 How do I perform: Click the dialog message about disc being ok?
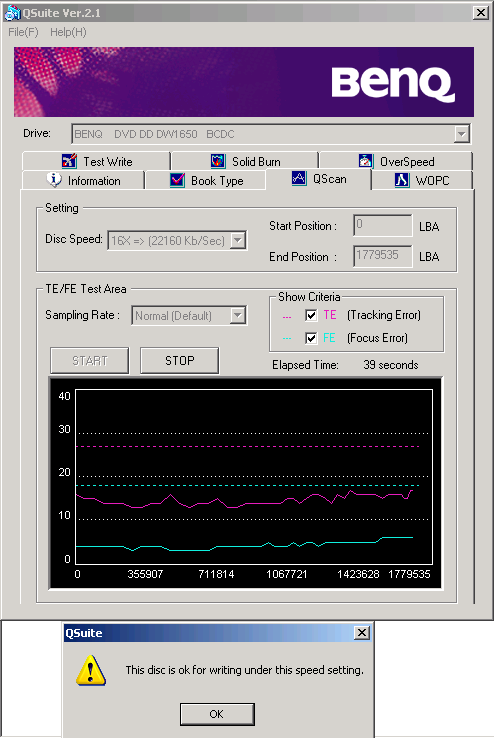coord(245,670)
